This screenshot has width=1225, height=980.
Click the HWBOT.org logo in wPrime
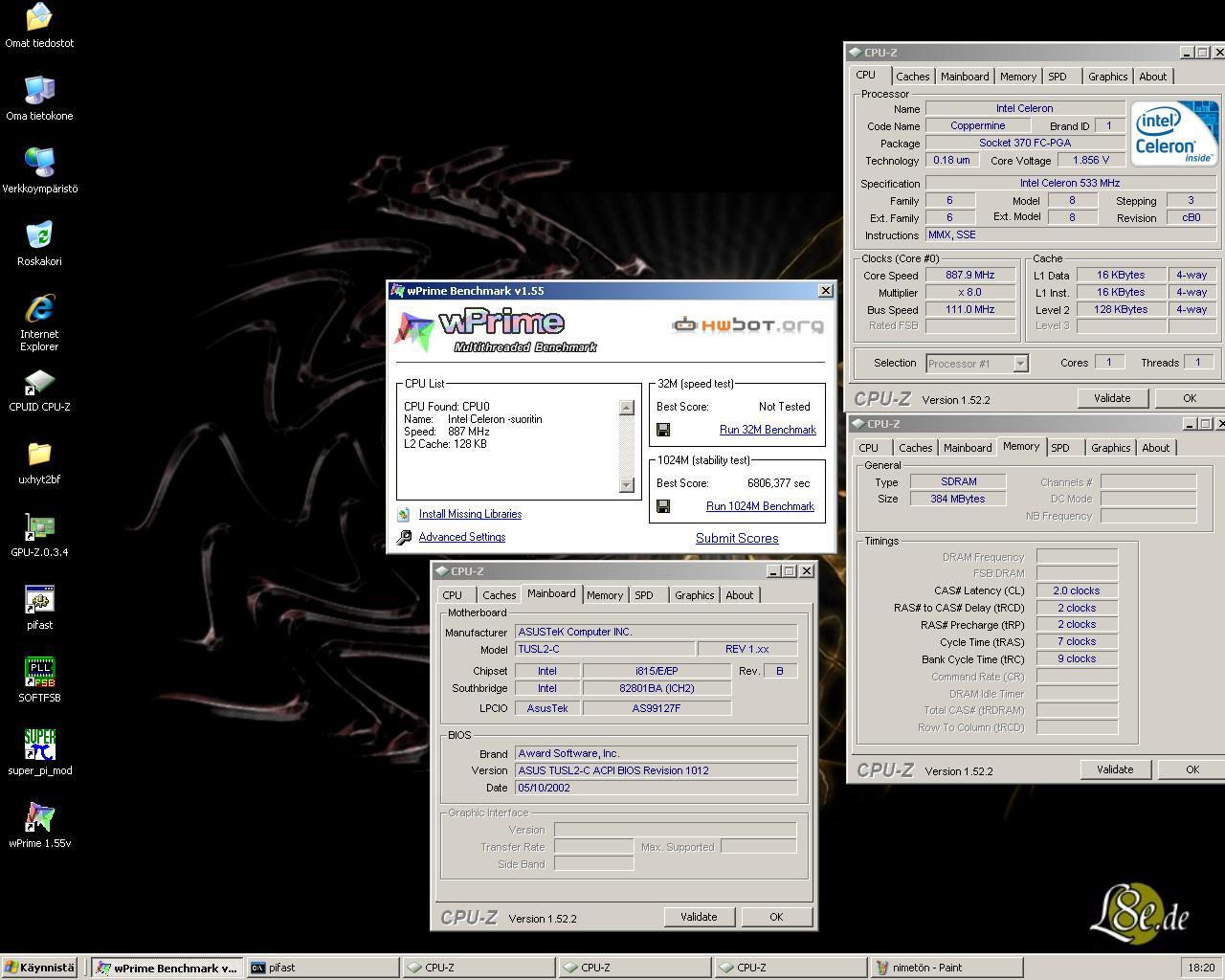tap(747, 325)
